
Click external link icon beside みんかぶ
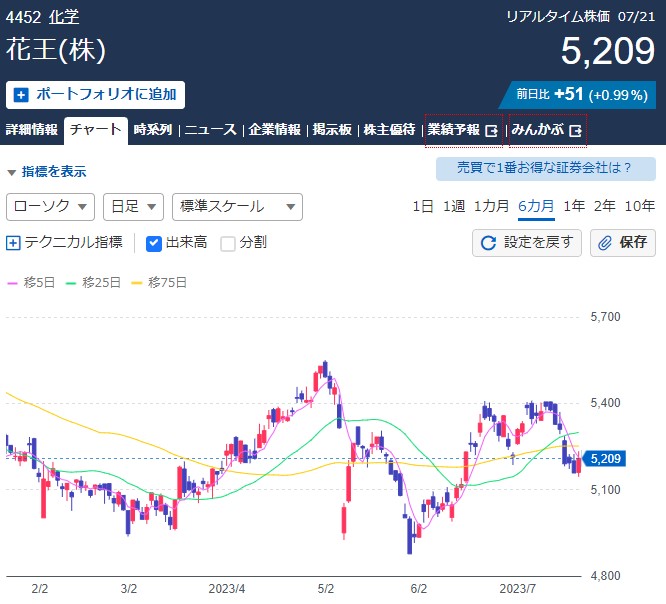click(x=575, y=130)
